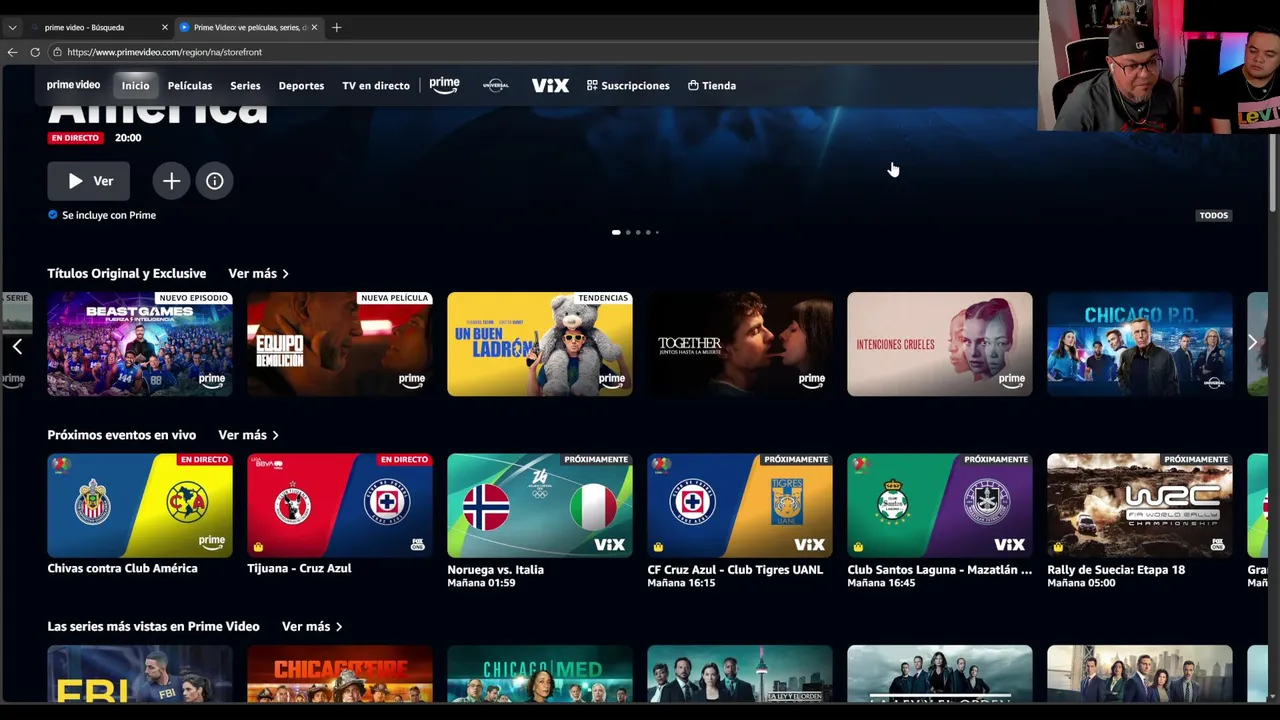
Task: Click 'Rally de Suecia: Etapa 18' title text
Action: click(x=1116, y=570)
